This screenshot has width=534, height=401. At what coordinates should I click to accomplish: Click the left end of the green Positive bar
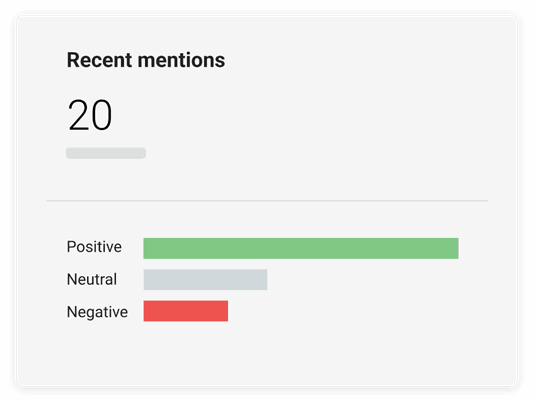(x=147, y=248)
